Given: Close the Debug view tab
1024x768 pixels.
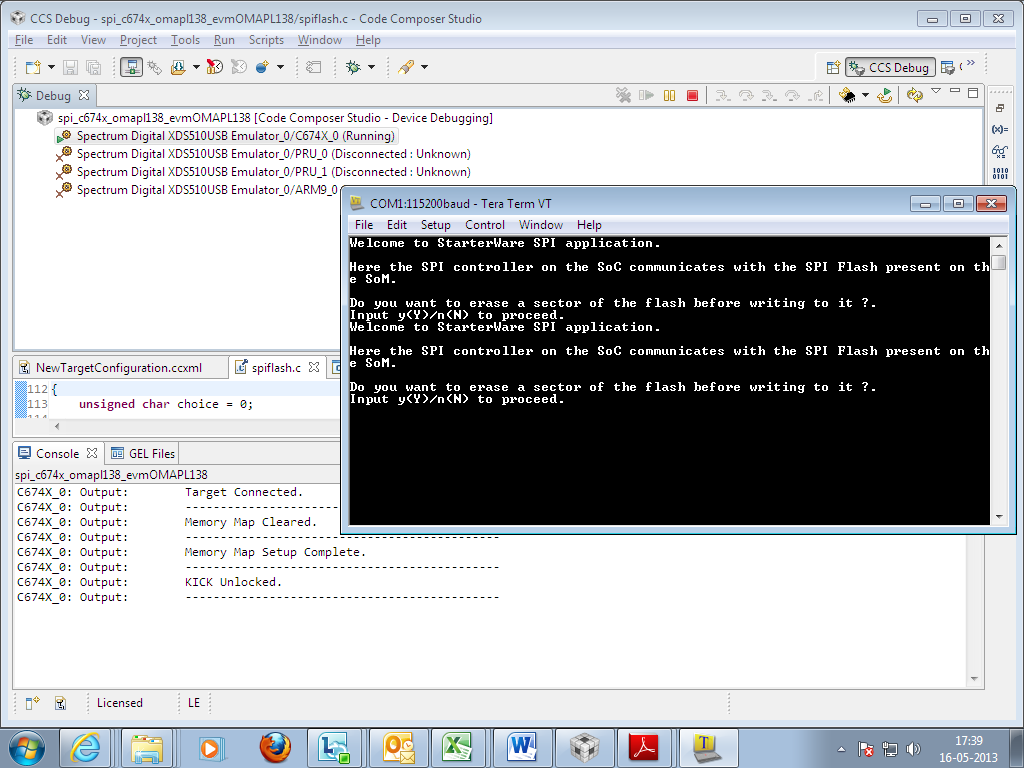Looking at the screenshot, I should point(84,95).
